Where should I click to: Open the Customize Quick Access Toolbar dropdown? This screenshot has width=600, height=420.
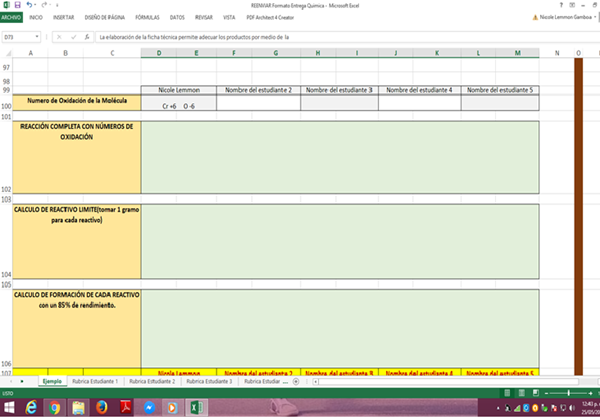(x=57, y=5)
